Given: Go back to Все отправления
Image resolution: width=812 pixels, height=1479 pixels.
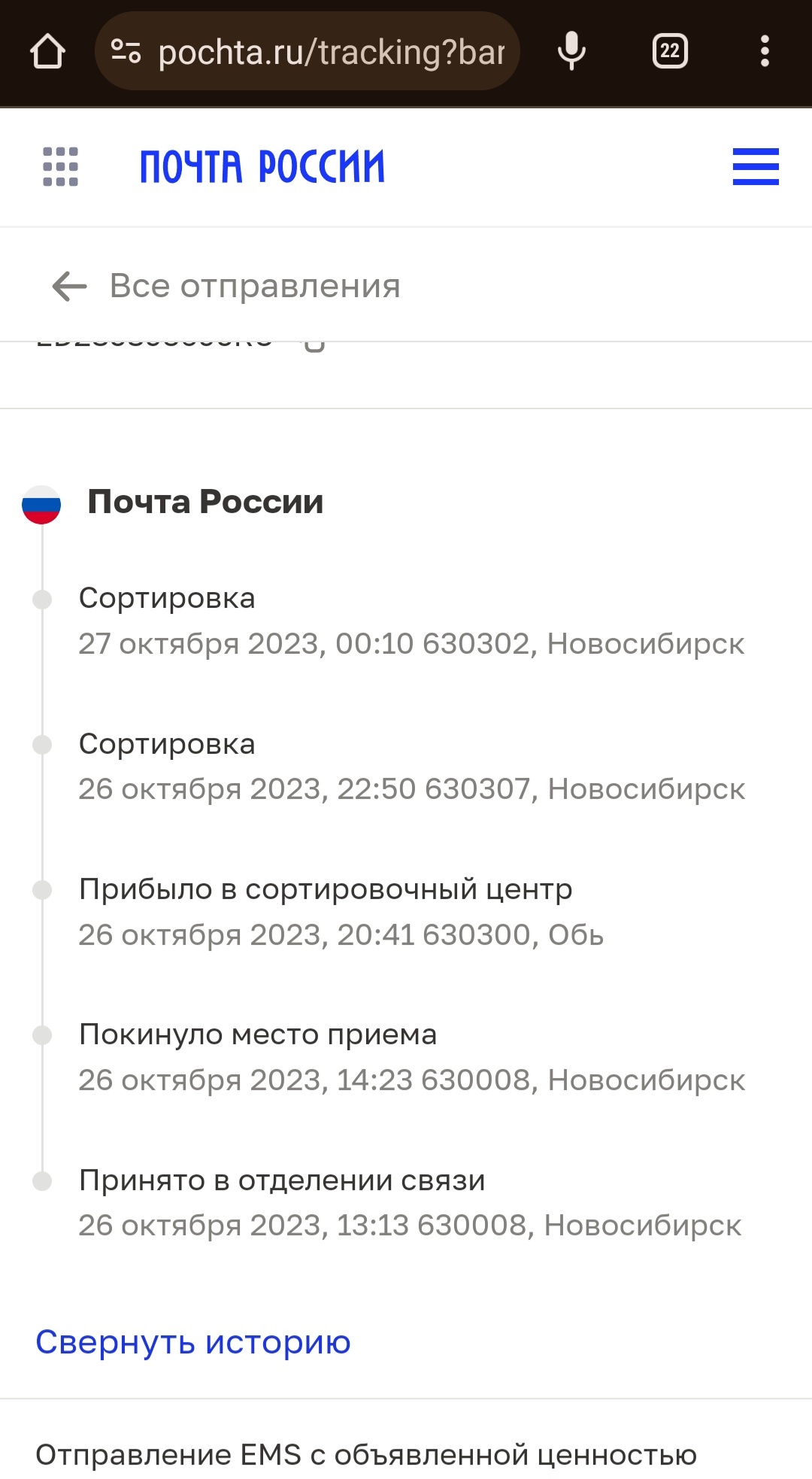Looking at the screenshot, I should click(x=255, y=286).
